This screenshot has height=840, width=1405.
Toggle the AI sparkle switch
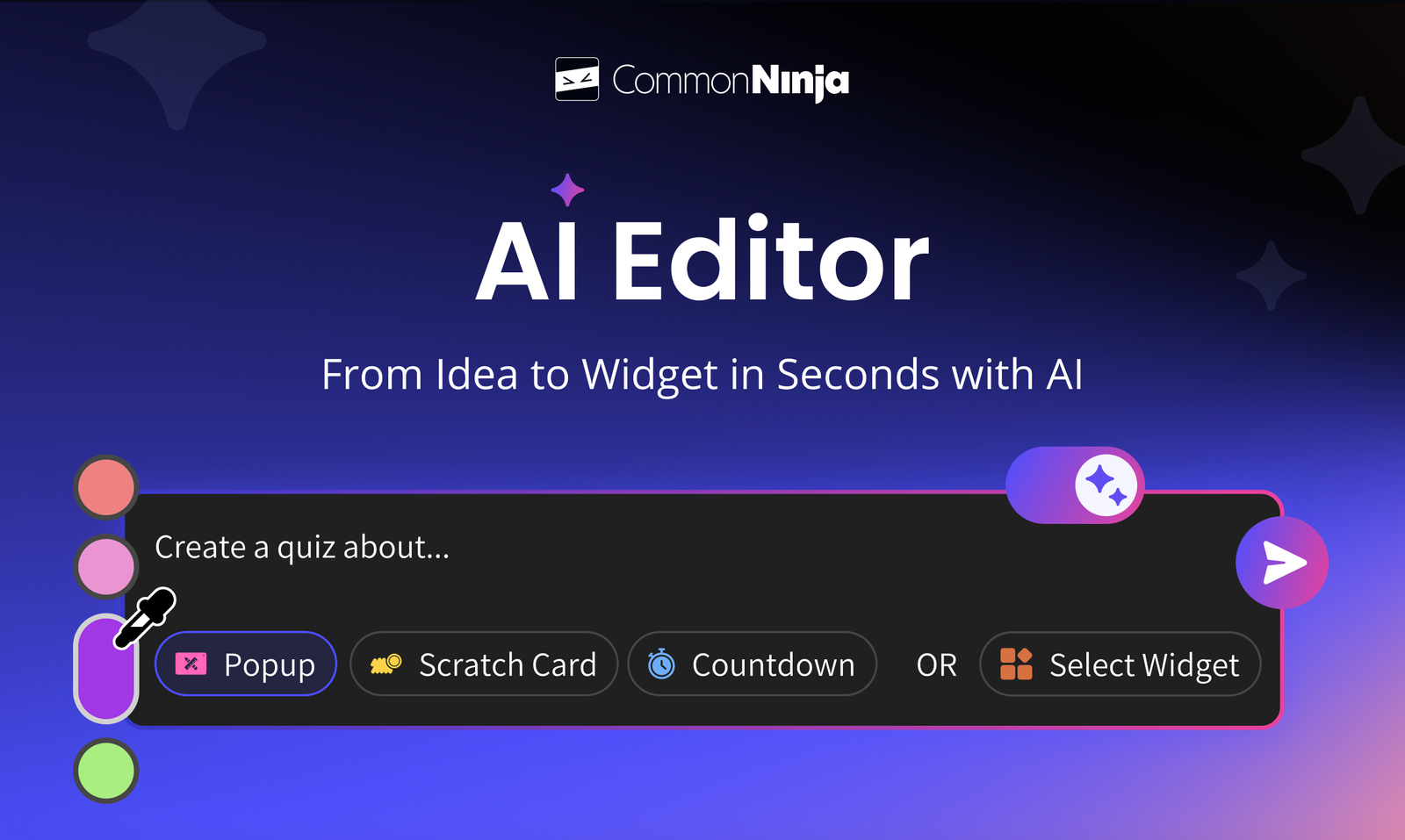(x=1075, y=485)
